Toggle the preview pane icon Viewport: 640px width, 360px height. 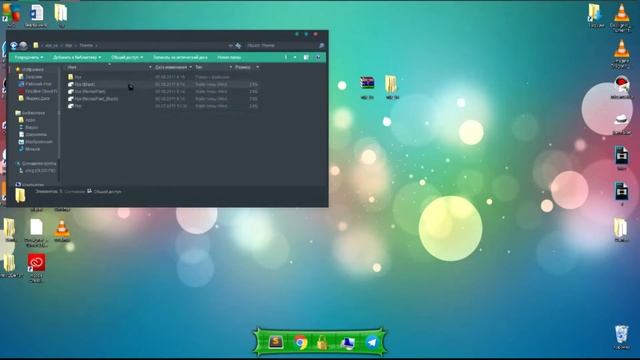pos(306,57)
